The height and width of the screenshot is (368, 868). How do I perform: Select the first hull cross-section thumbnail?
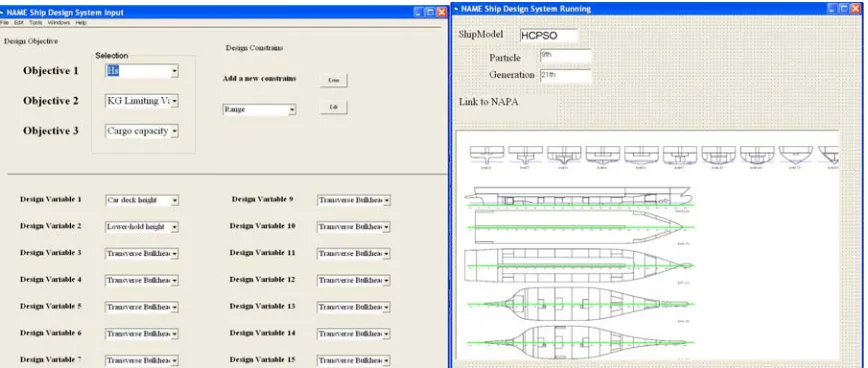487,155
